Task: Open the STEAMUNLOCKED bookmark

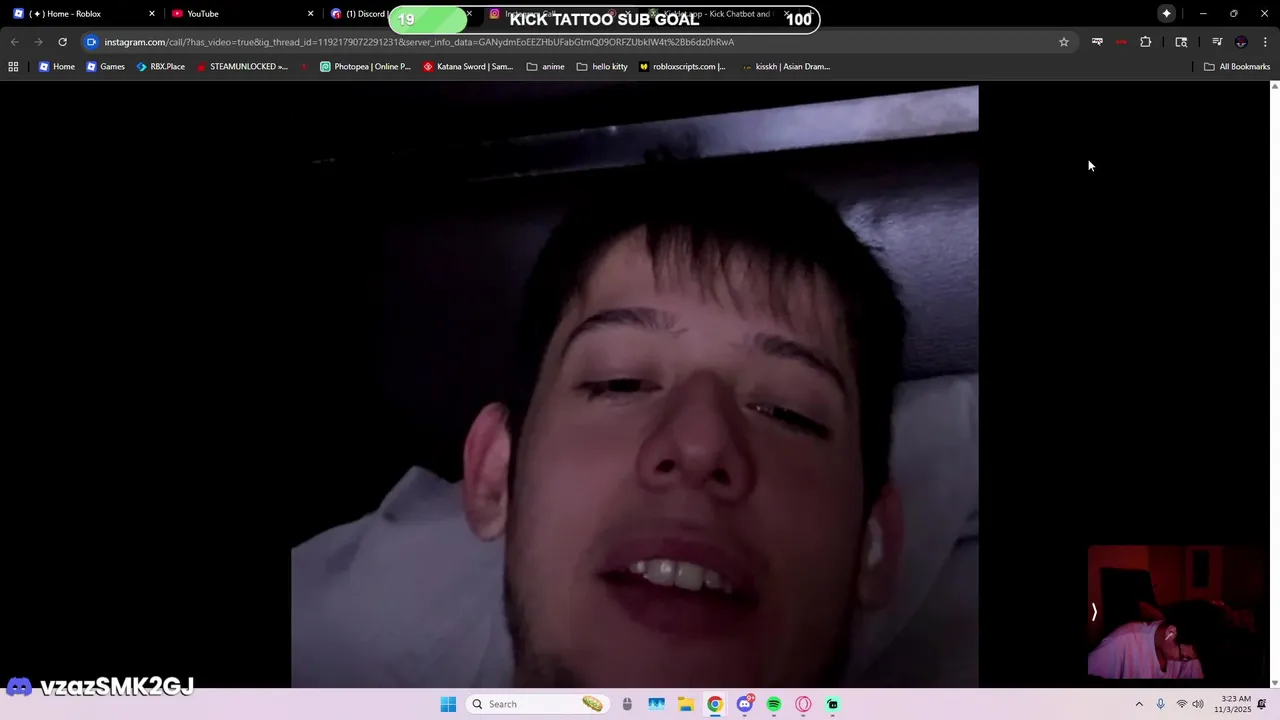Action: 242,67
